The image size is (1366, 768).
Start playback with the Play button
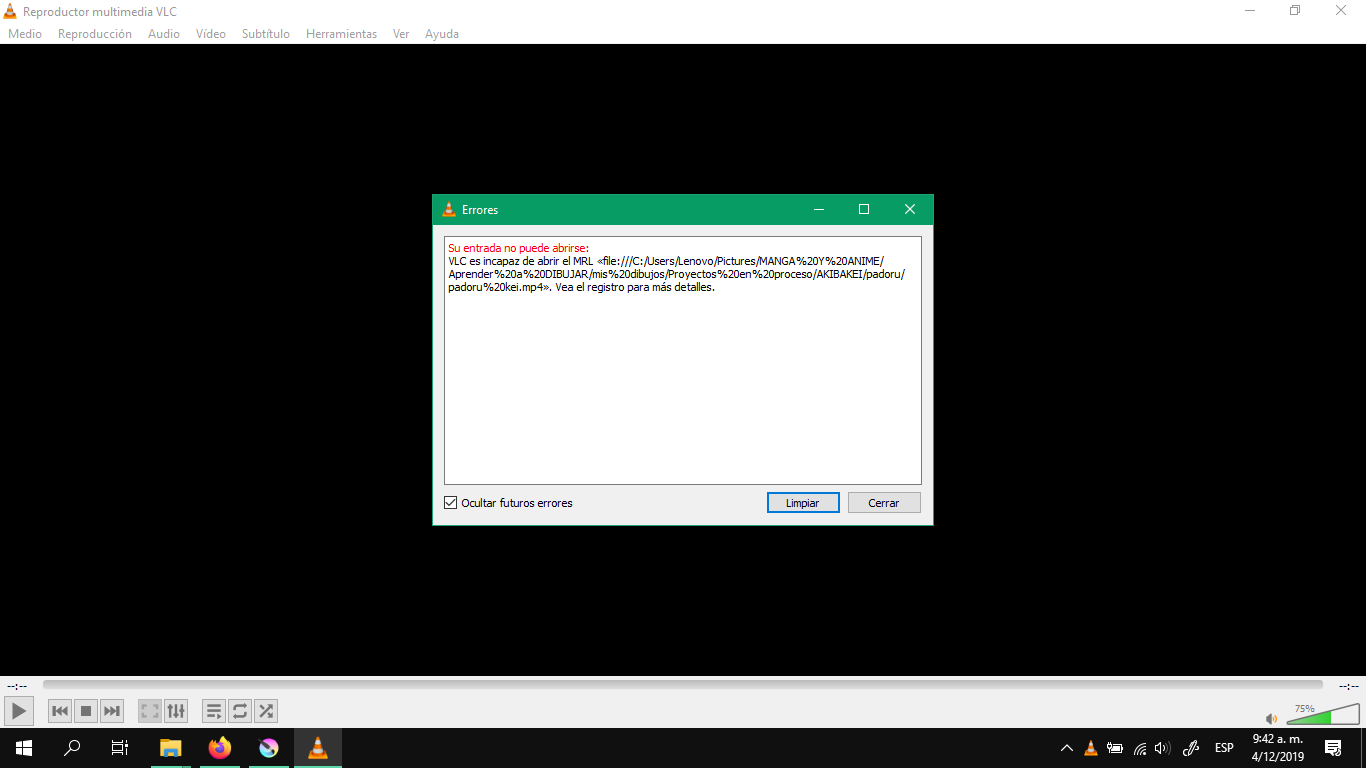19,711
